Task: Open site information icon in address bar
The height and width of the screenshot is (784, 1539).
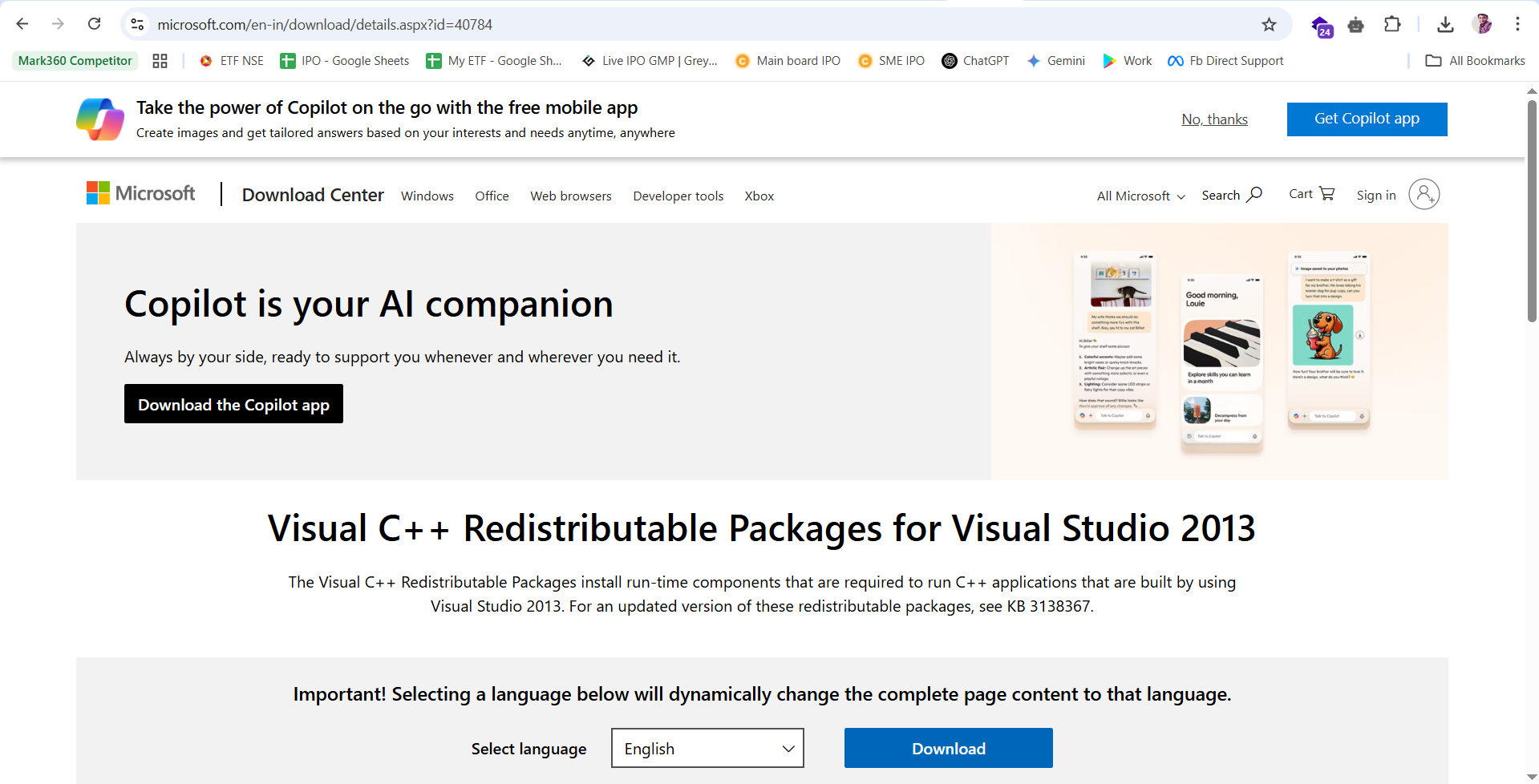Action: [138, 24]
